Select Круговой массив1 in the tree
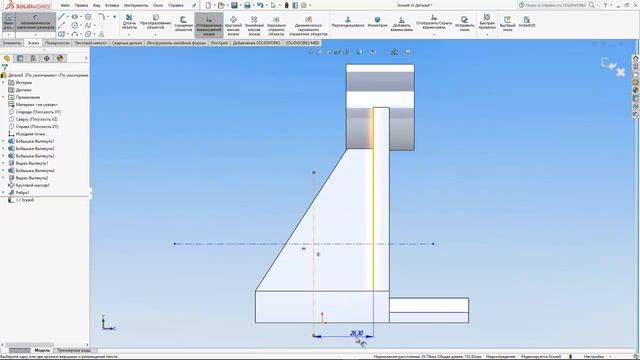 [29, 185]
